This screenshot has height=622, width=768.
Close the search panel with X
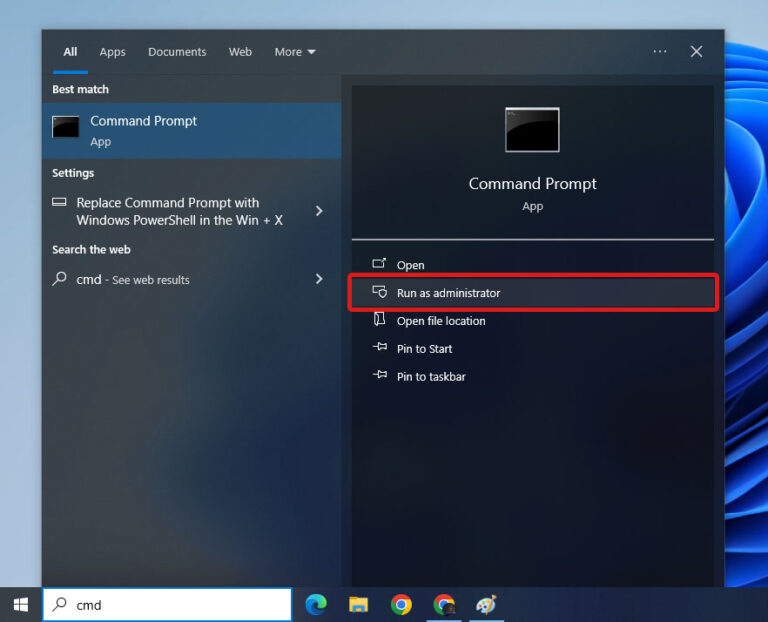[x=696, y=52]
